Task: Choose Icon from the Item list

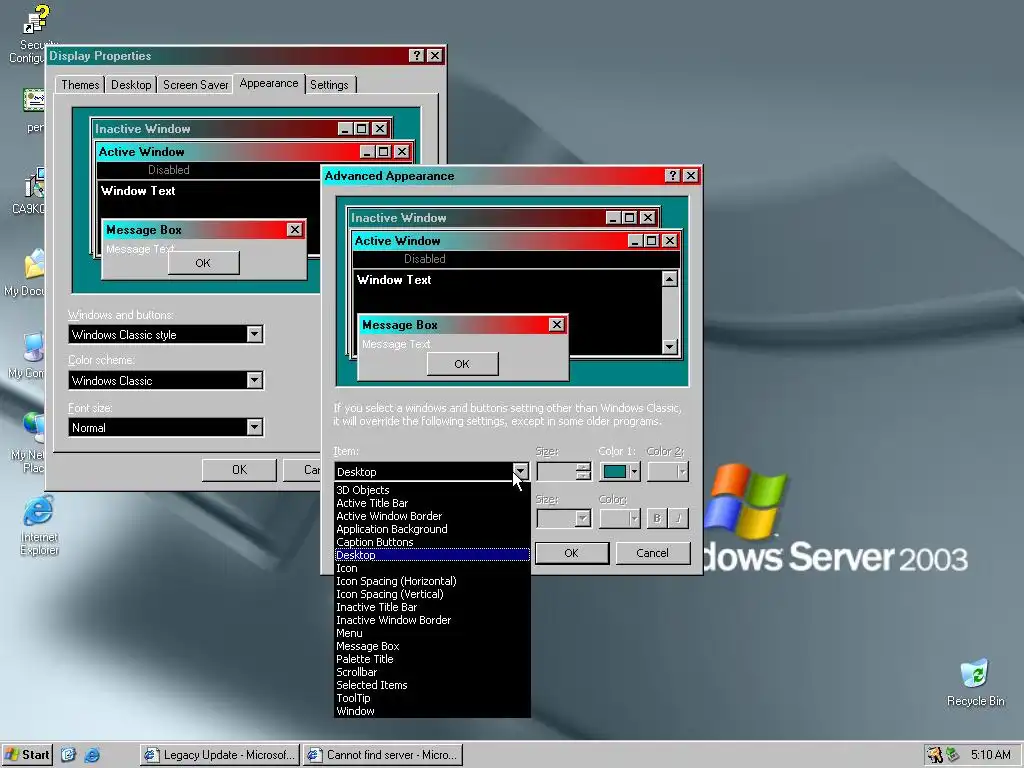Action: [432, 568]
